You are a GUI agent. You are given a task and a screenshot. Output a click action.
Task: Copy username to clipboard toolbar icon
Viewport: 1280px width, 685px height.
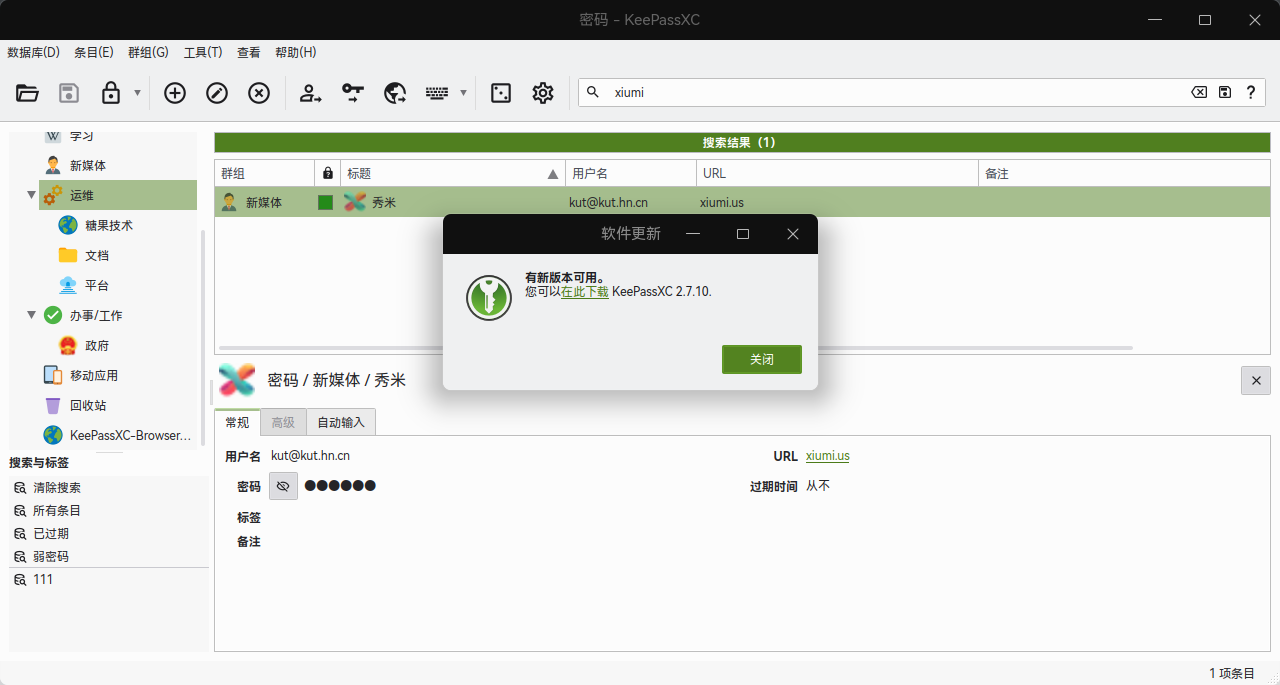[x=311, y=93]
